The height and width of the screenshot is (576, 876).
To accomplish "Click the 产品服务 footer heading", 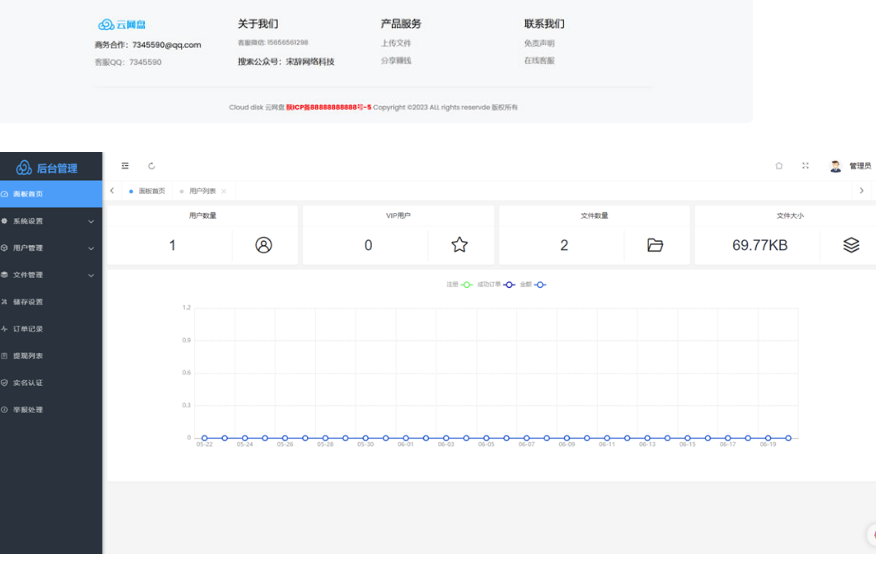I will (401, 23).
